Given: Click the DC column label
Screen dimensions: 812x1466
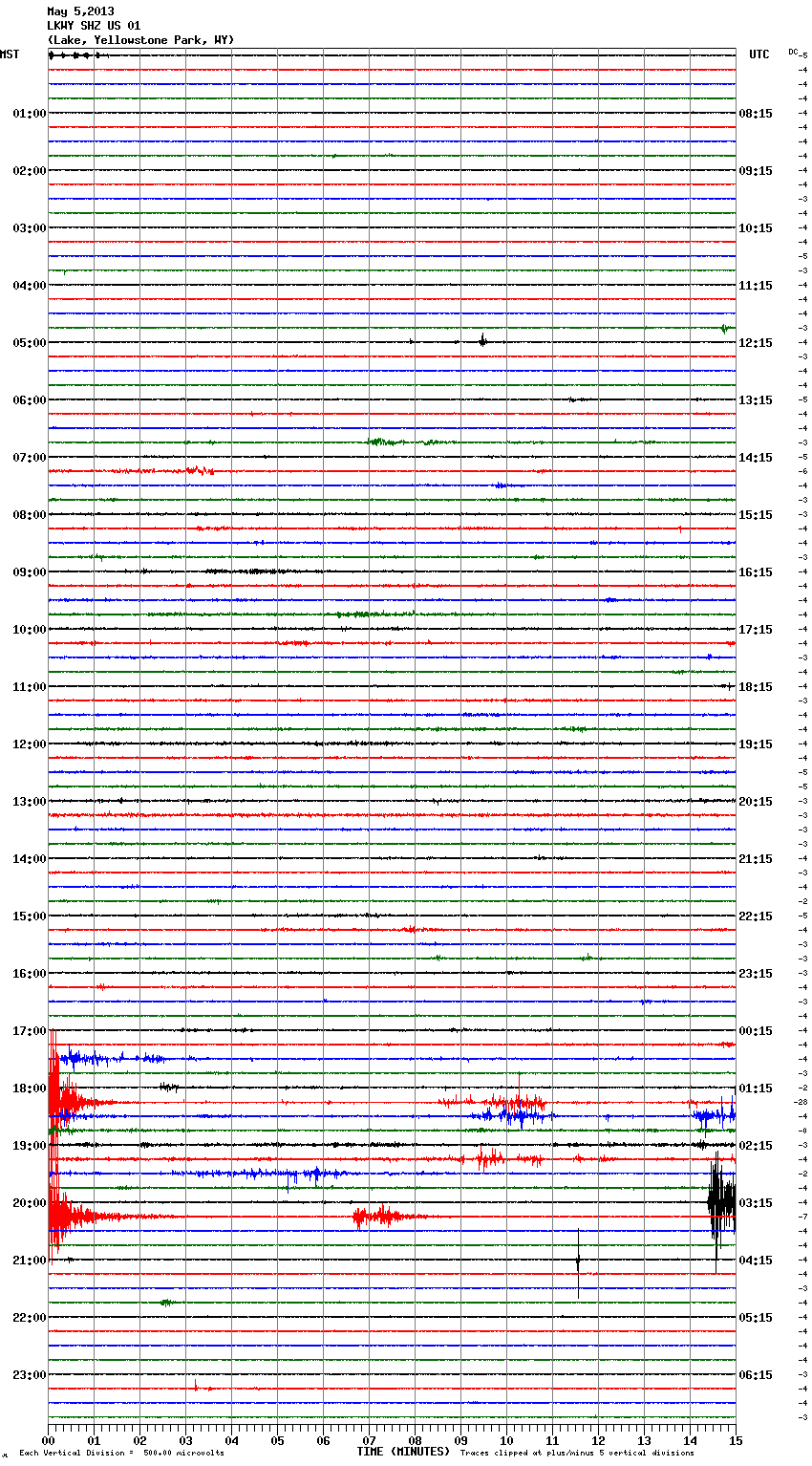Looking at the screenshot, I should pos(793,52).
